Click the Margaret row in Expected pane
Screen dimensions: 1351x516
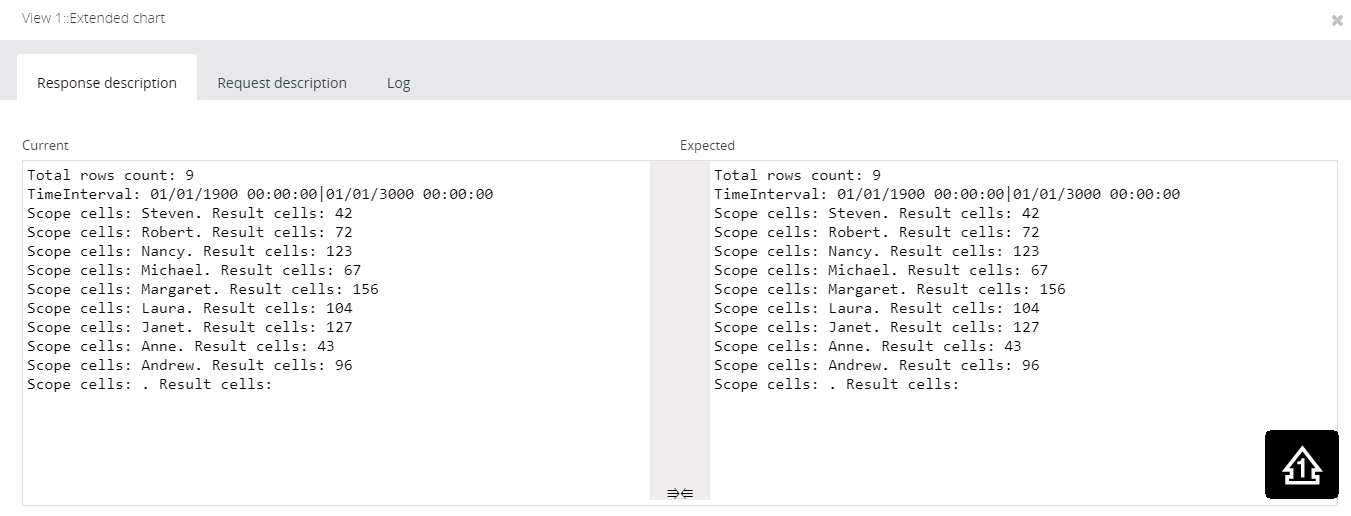pyautogui.click(x=889, y=289)
